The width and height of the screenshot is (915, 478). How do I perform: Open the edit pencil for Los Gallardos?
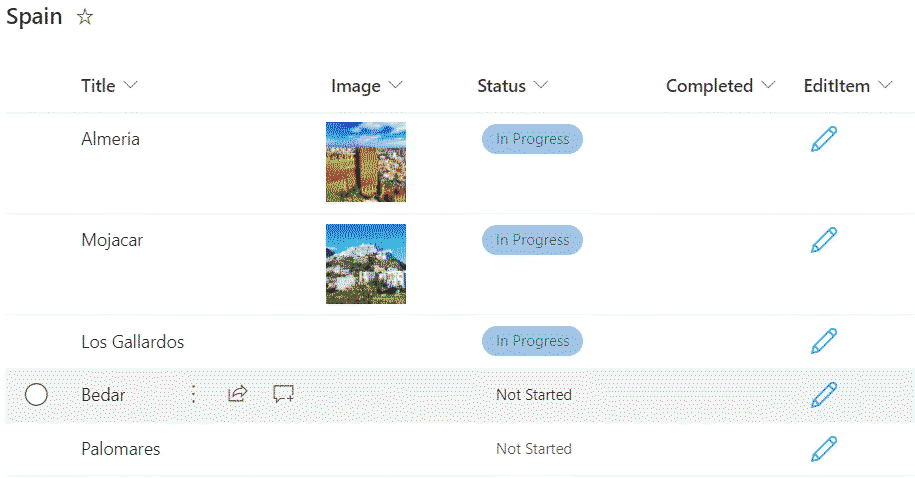pyautogui.click(x=824, y=341)
